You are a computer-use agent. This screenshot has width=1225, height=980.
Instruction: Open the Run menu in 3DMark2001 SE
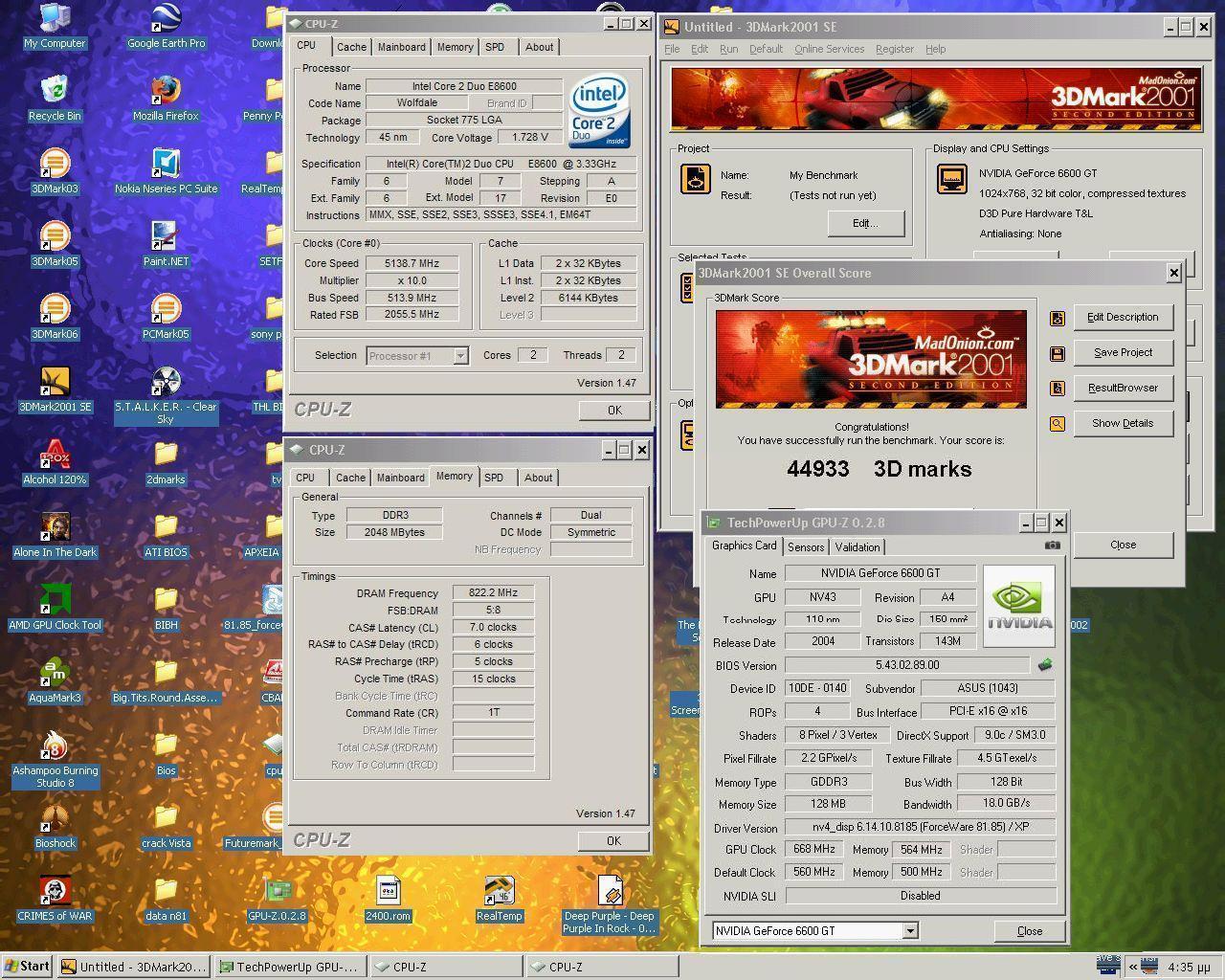click(x=728, y=49)
